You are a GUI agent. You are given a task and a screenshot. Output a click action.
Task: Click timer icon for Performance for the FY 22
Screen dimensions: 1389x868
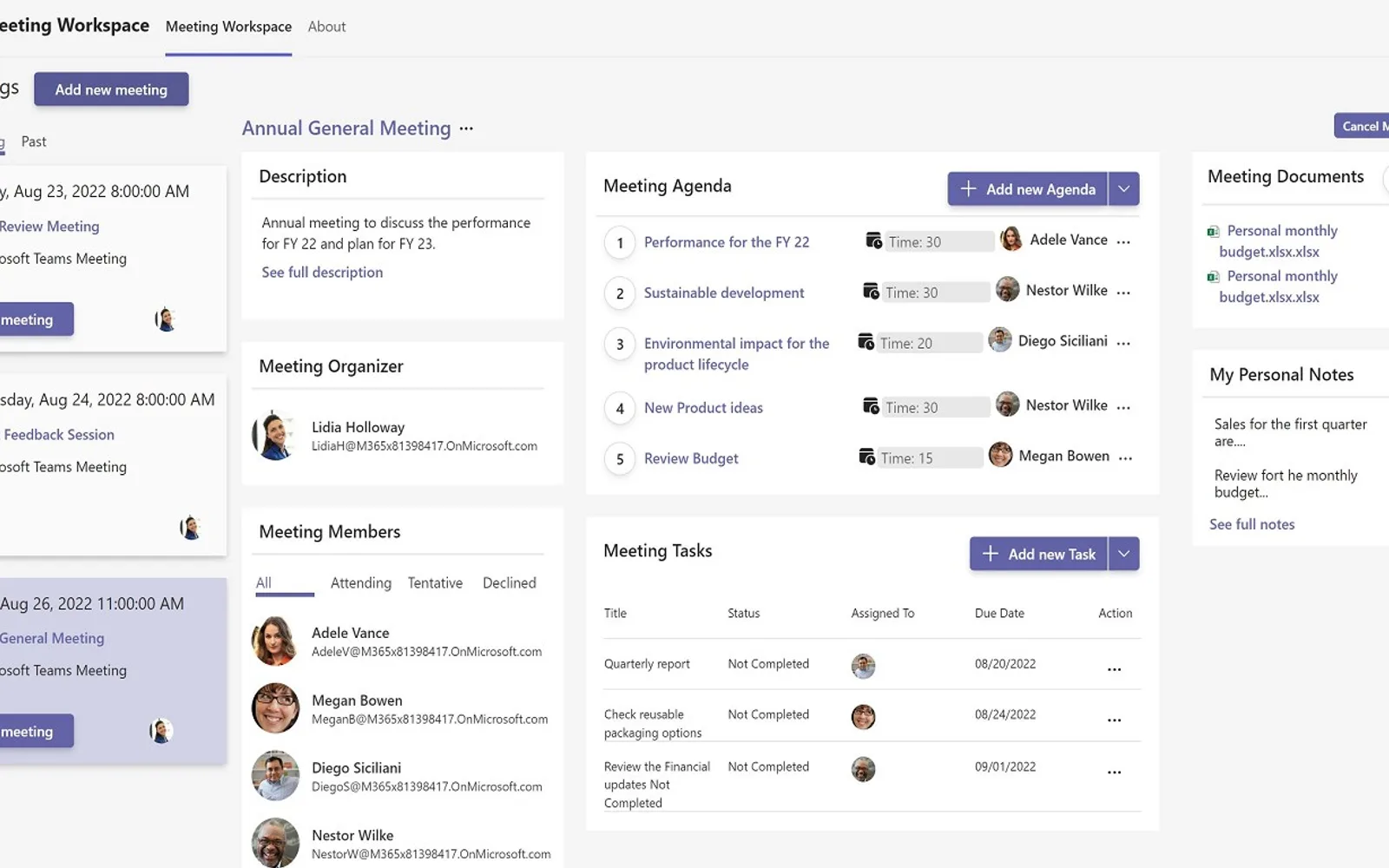coord(874,240)
